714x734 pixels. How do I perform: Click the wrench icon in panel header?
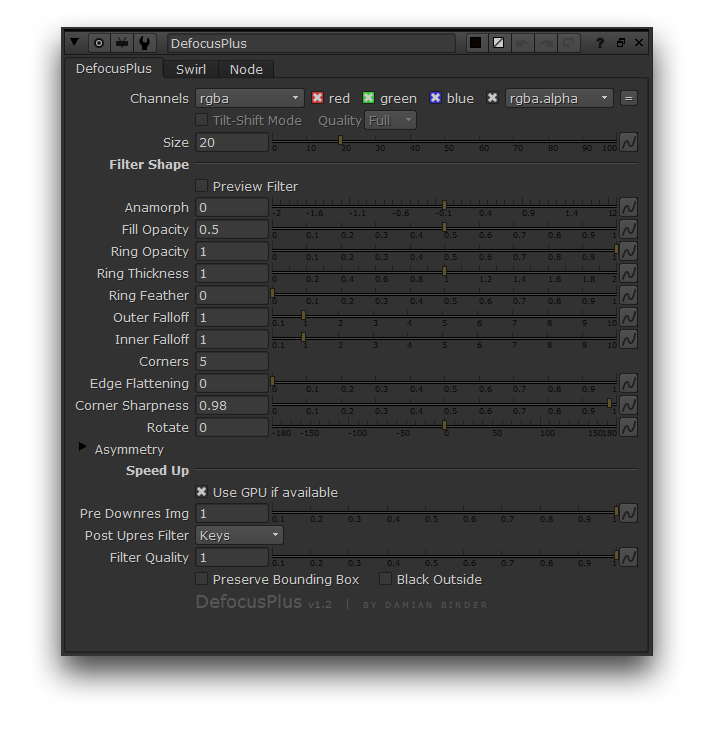pyautogui.click(x=146, y=43)
